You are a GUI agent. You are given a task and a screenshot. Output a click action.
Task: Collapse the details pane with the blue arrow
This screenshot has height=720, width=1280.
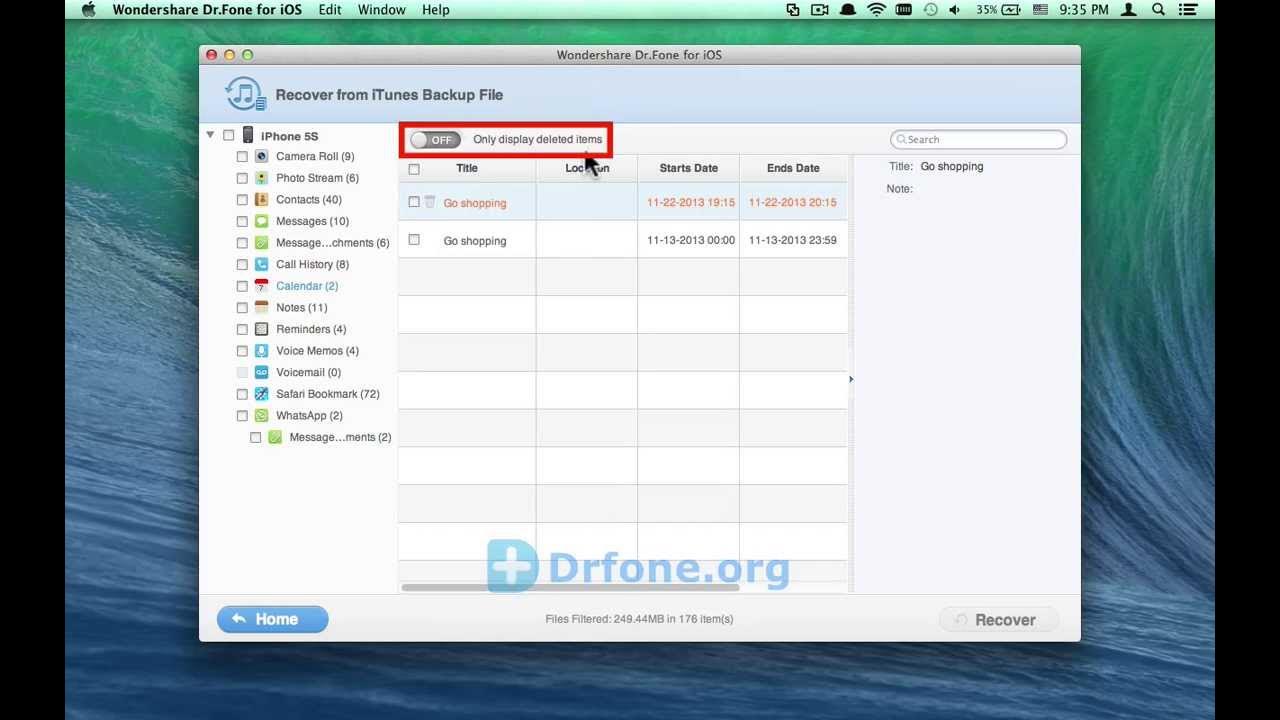(x=851, y=379)
